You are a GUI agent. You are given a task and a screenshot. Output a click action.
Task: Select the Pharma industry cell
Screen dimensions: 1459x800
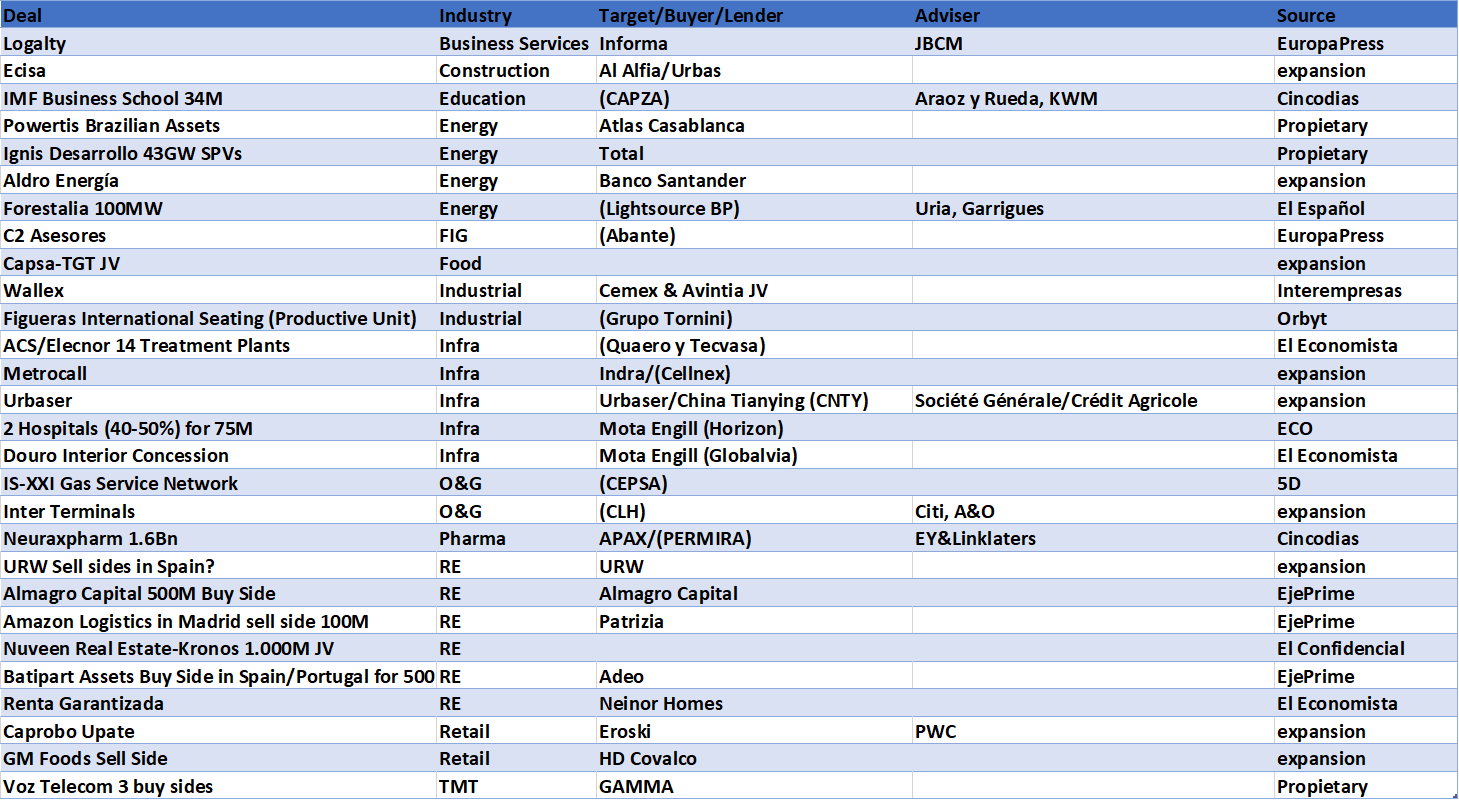[516, 538]
